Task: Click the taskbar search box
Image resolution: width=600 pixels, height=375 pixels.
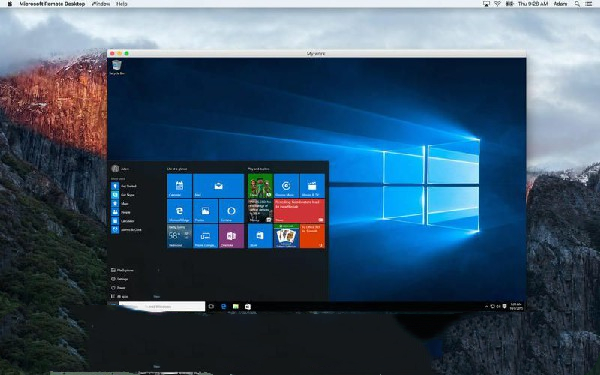Action: [162, 306]
